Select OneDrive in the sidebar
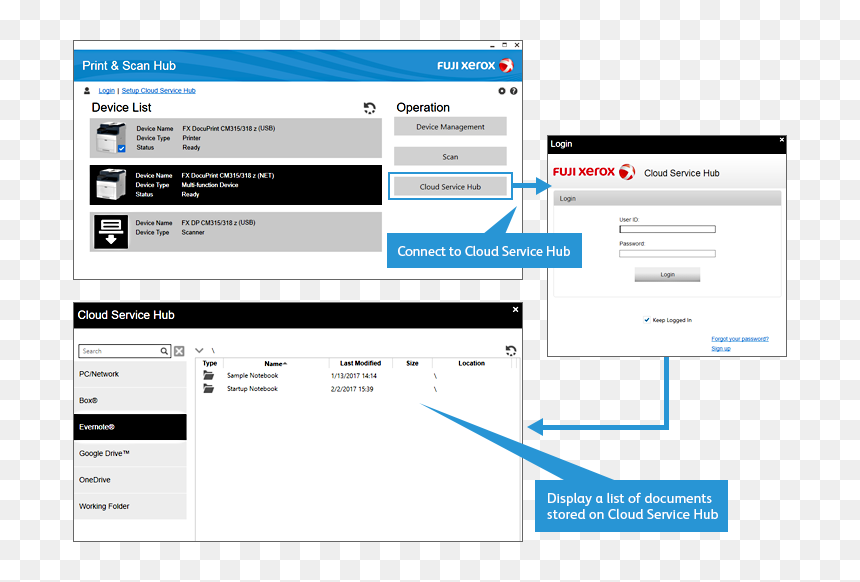The image size is (860, 582). pyautogui.click(x=131, y=479)
